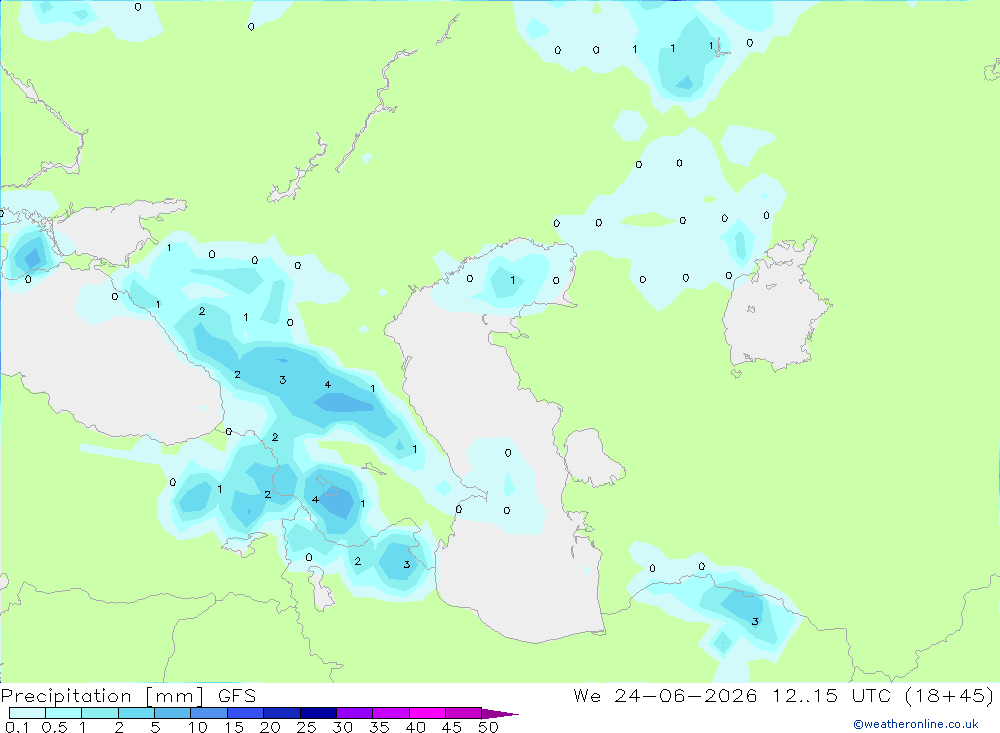The width and height of the screenshot is (1000, 733).
Task: Click the 25–30 mm navy legend swatch
Action: (318, 713)
